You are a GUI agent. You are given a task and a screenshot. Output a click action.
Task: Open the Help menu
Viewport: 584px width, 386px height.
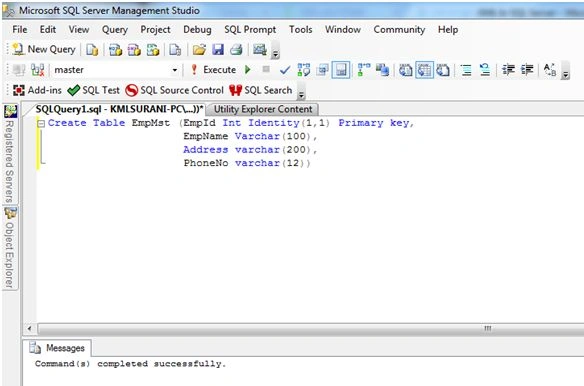point(448,29)
